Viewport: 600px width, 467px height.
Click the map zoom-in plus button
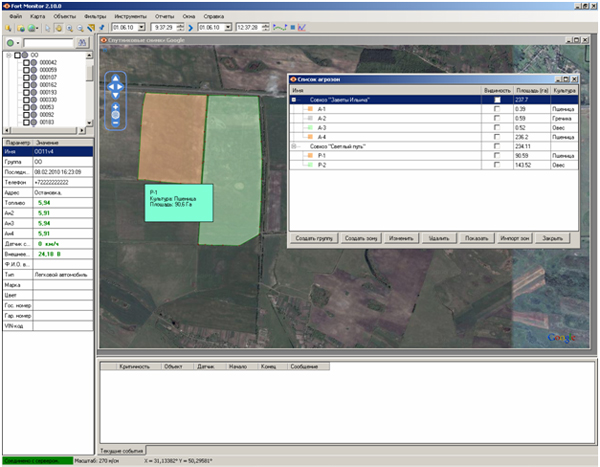tap(116, 106)
